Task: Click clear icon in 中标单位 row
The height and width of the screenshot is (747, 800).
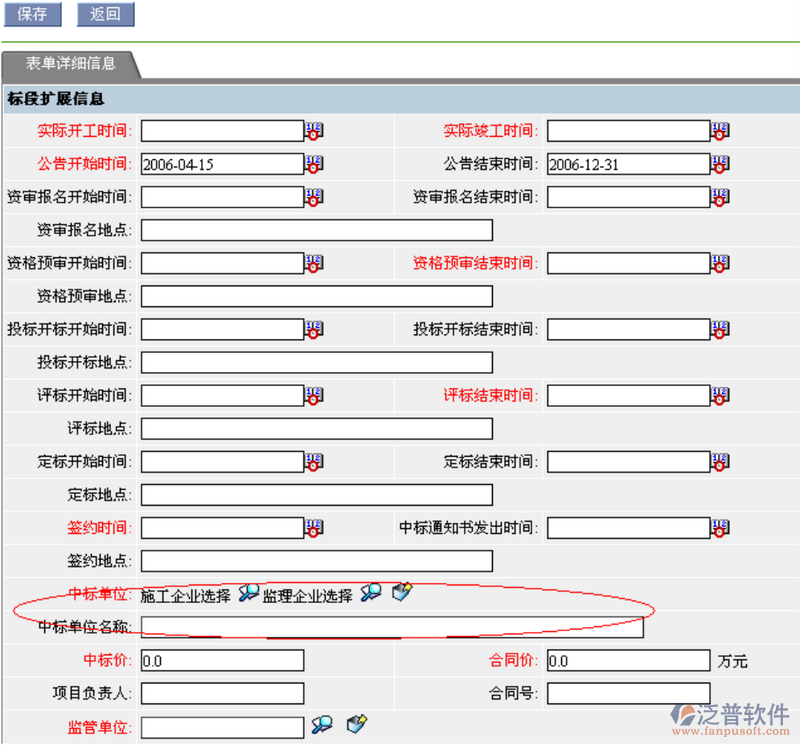Action: pyautogui.click(x=402, y=594)
